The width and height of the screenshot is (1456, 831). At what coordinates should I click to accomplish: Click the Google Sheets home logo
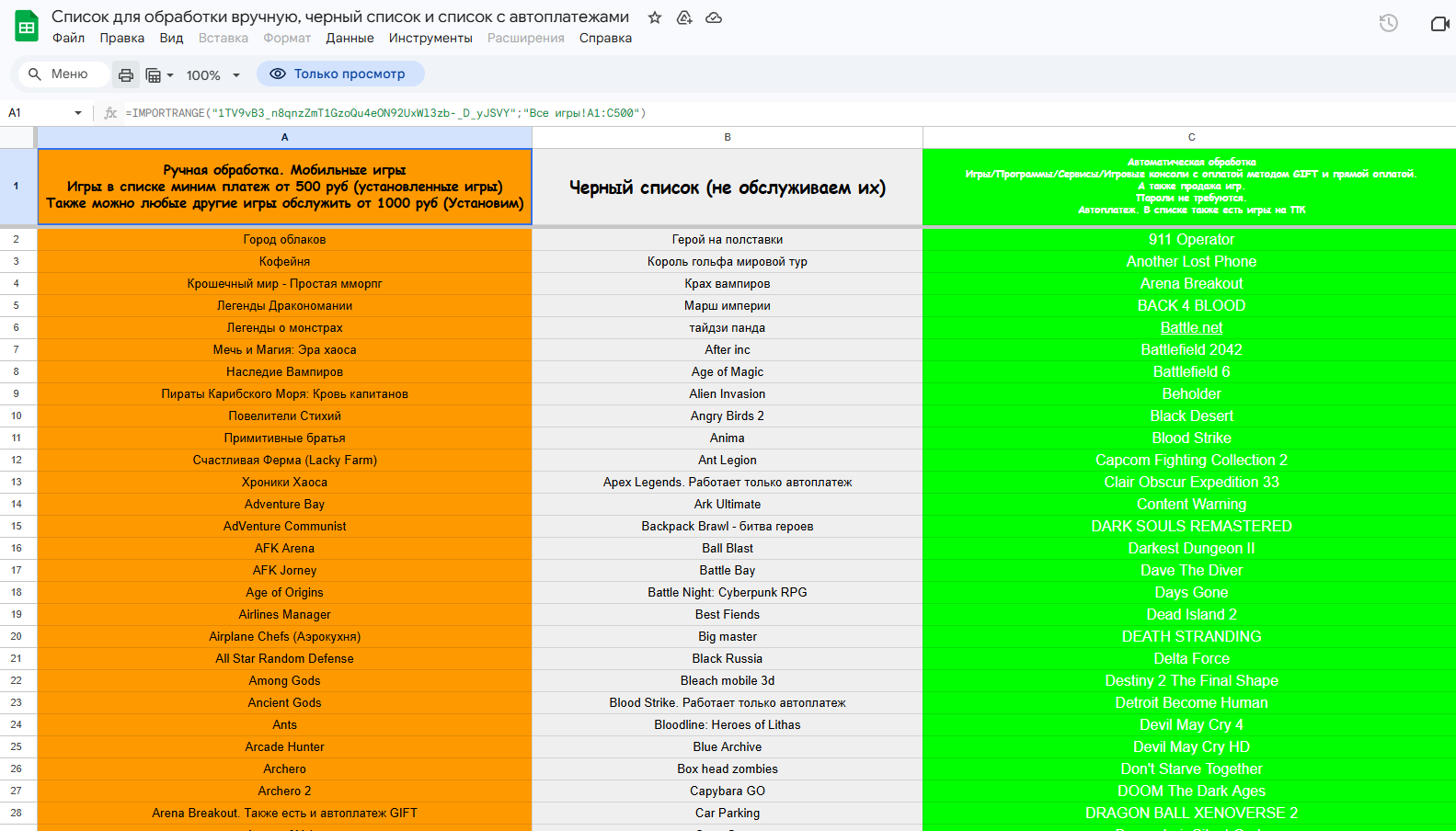coord(27,27)
